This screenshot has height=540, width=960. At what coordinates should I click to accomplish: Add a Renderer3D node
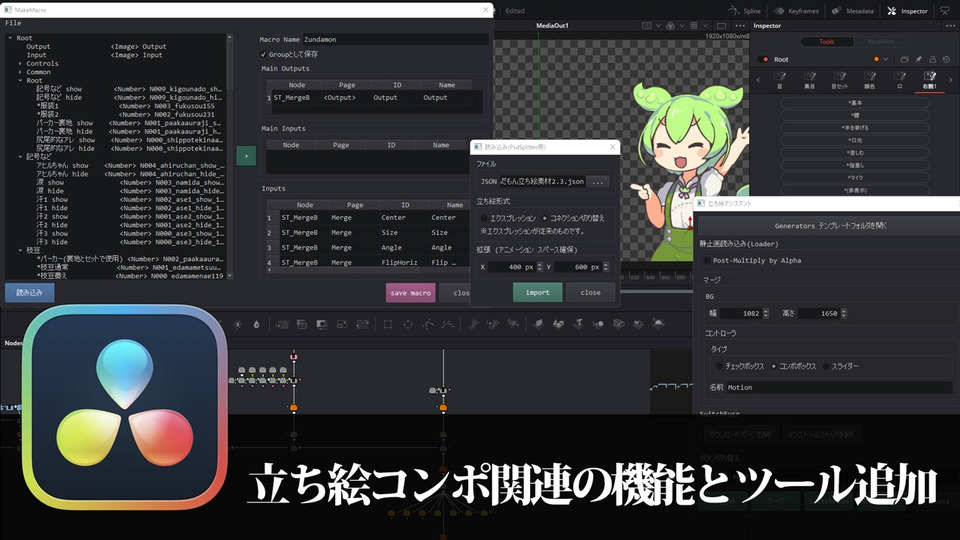tap(659, 324)
